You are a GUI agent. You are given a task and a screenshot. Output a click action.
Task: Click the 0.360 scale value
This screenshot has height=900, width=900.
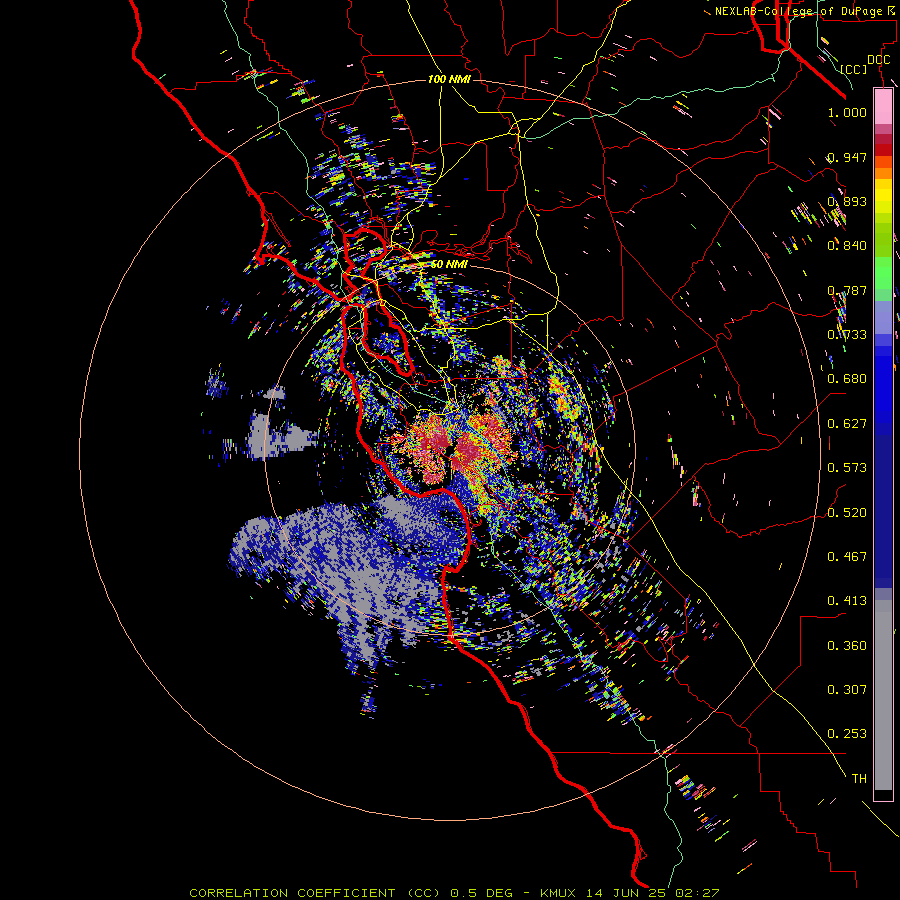847,646
